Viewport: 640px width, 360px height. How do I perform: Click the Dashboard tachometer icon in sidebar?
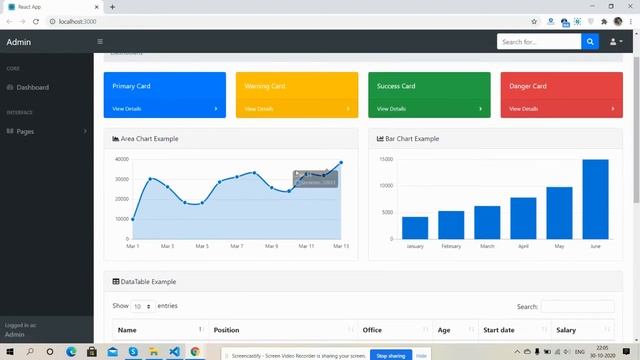[10, 87]
